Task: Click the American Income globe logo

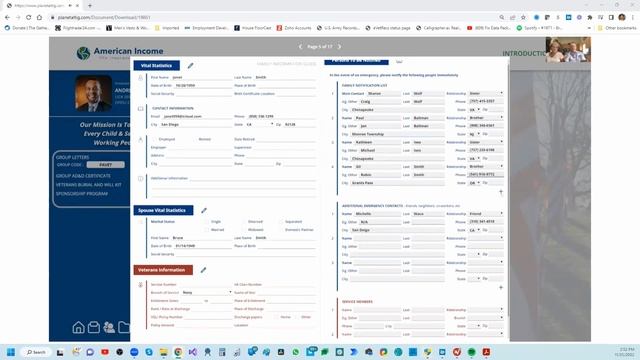Action: 83,53
